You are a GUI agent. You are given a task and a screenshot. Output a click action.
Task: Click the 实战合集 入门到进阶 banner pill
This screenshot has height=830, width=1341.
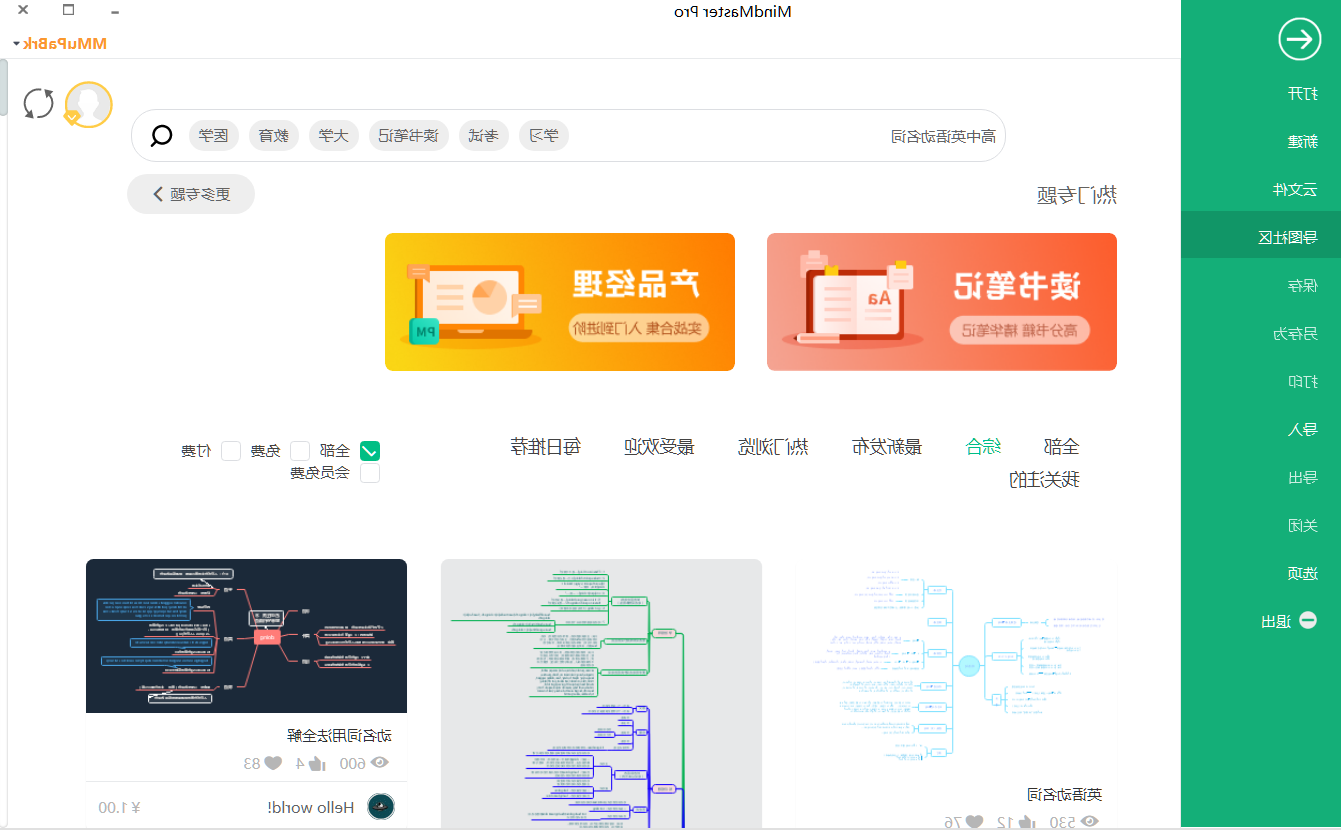(x=638, y=327)
